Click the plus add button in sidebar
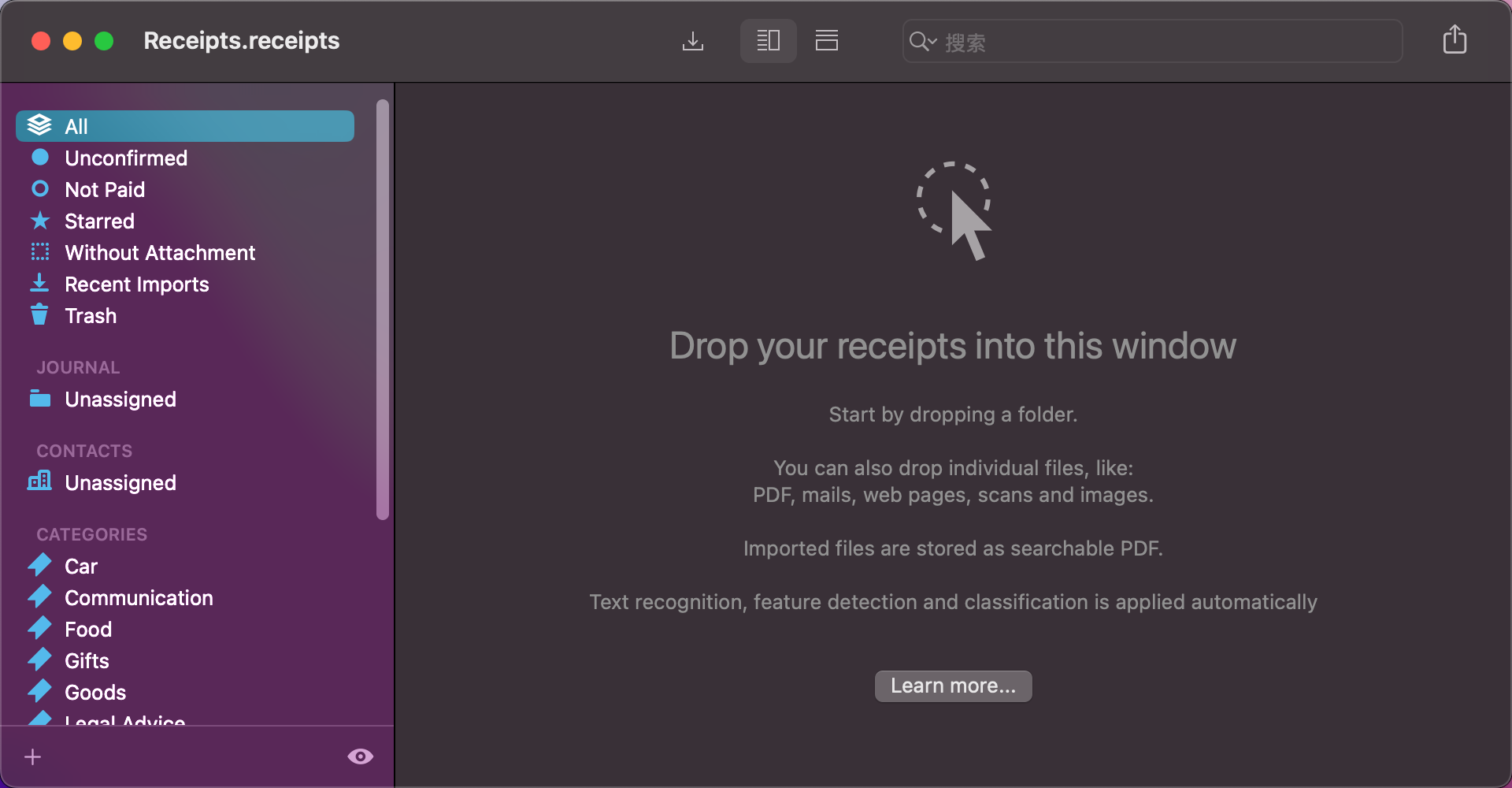Viewport: 1512px width, 788px height. pos(33,757)
